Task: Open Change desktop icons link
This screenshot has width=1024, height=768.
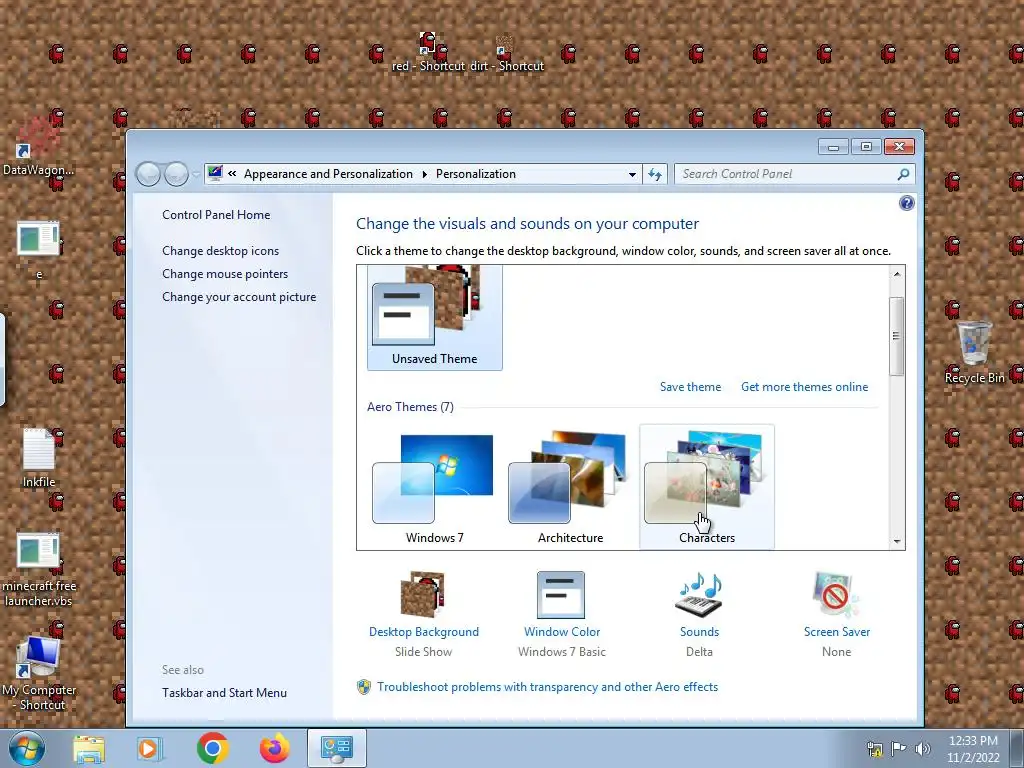Action: (x=220, y=251)
